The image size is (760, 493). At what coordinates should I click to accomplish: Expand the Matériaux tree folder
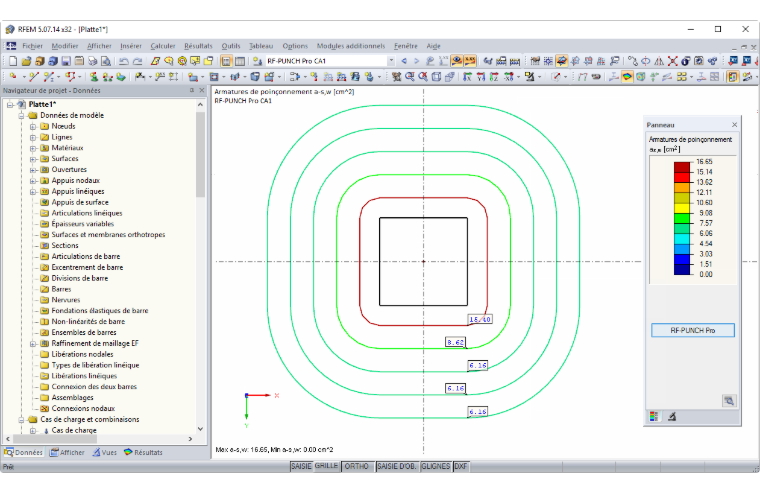tap(33, 148)
